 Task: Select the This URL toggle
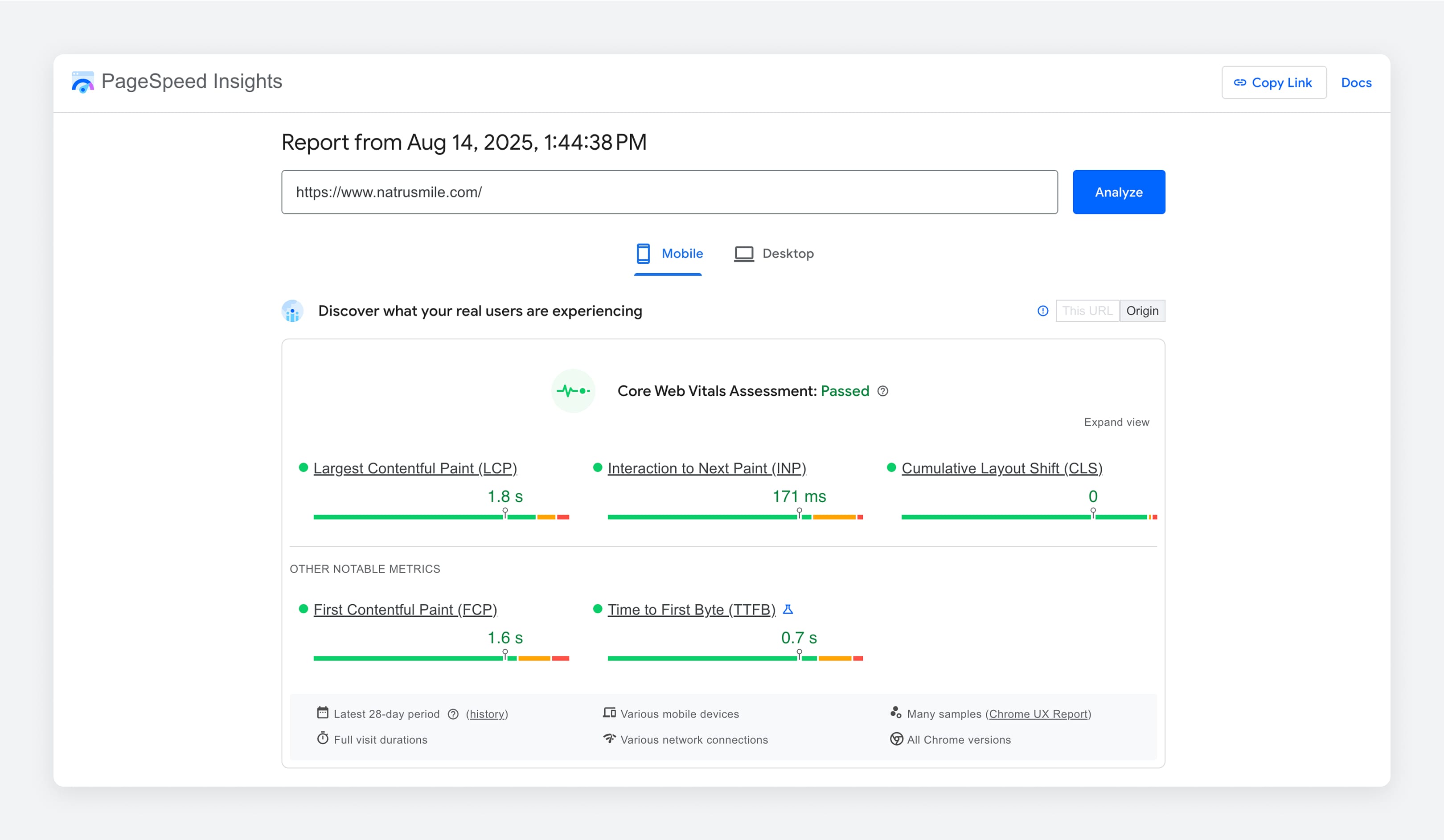point(1087,311)
